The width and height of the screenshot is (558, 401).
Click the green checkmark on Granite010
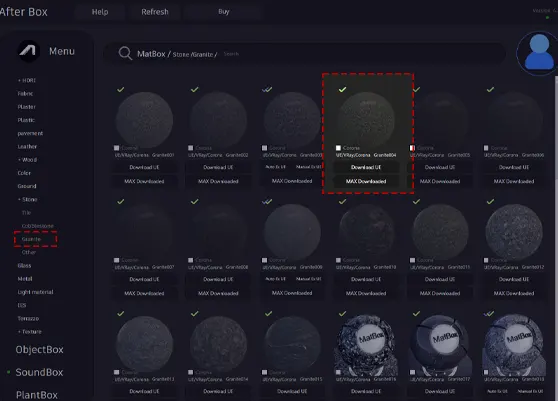(x=342, y=201)
